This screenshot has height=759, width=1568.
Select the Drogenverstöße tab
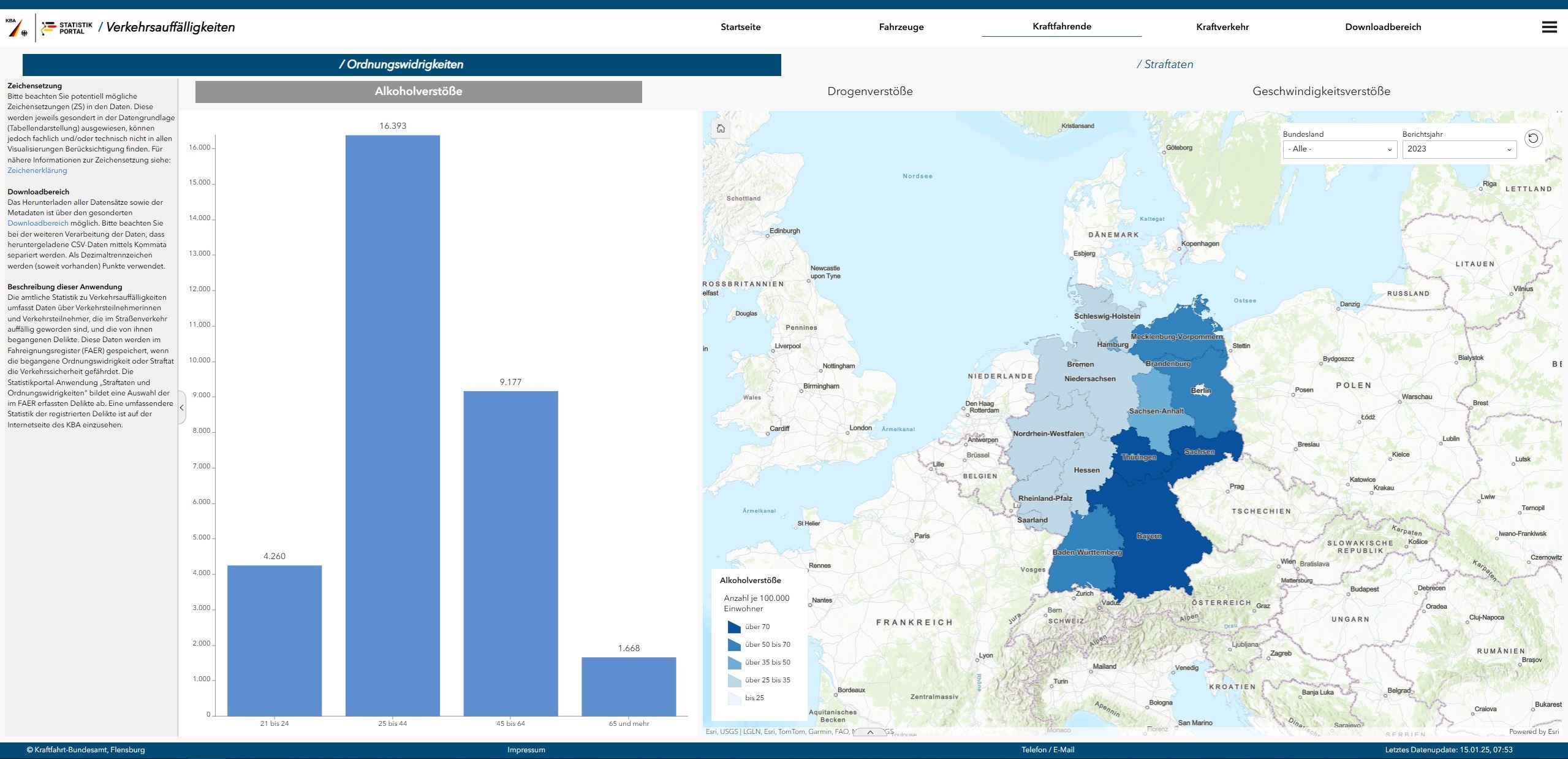pyautogui.click(x=869, y=91)
